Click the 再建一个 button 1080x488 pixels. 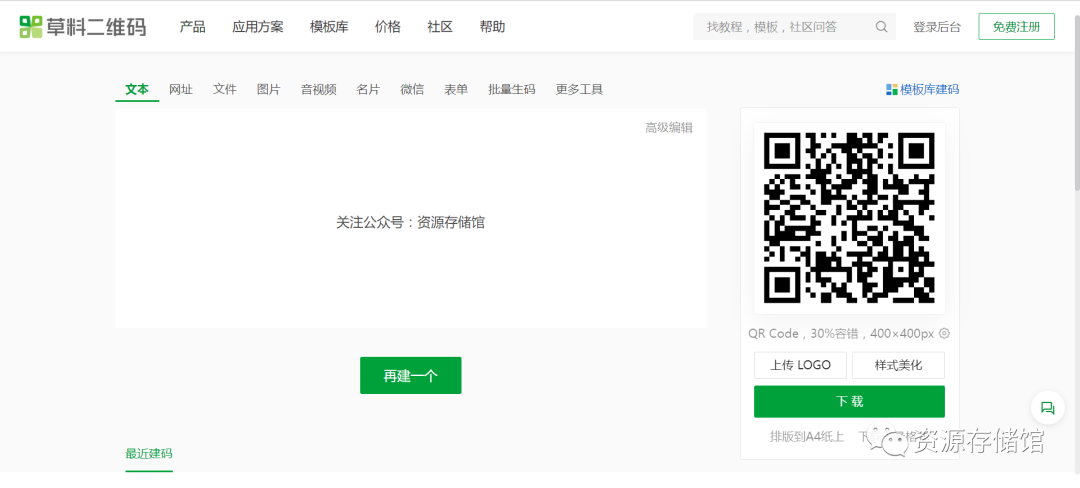point(411,376)
